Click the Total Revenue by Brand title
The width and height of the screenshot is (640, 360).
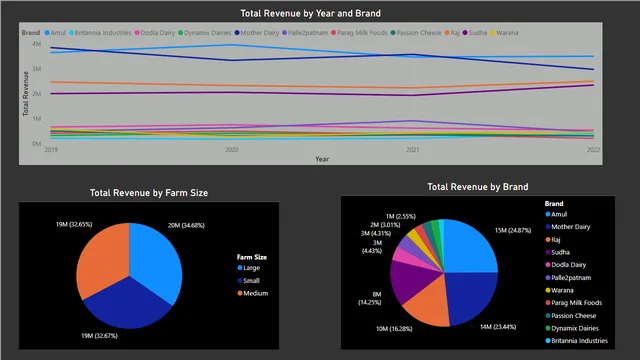(x=478, y=187)
